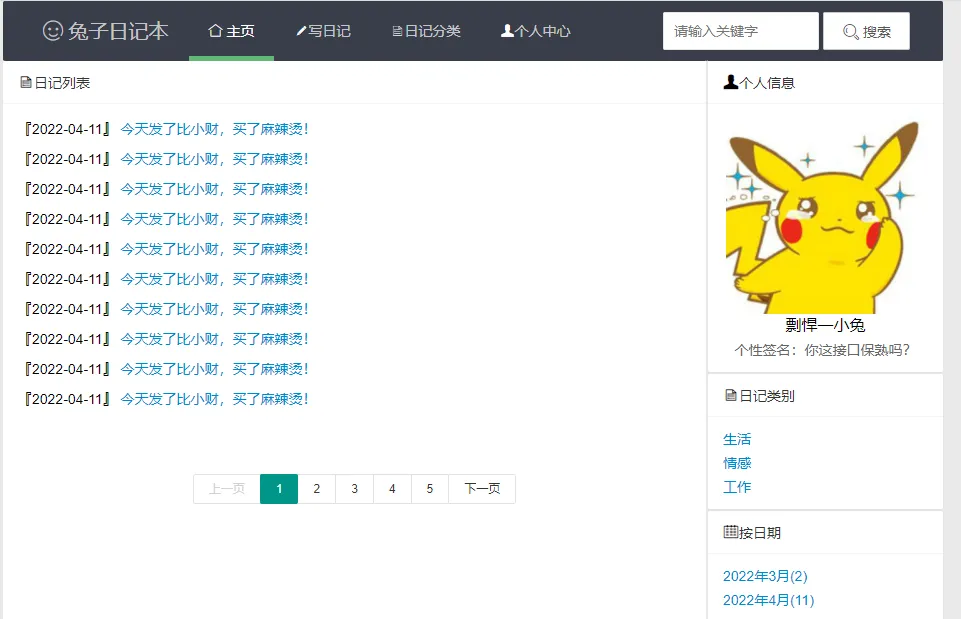Show diaries from 2022年3月(2)
The width and height of the screenshot is (961, 619).
[x=765, y=576]
